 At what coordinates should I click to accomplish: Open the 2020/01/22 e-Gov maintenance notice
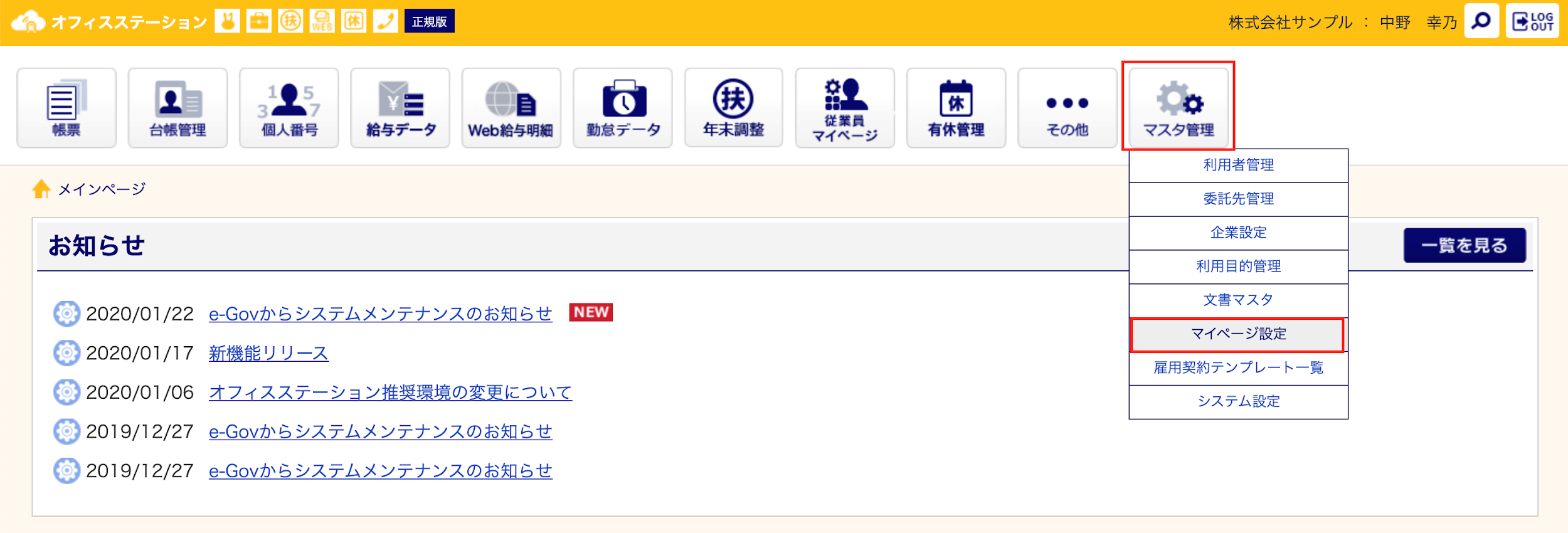[380, 314]
